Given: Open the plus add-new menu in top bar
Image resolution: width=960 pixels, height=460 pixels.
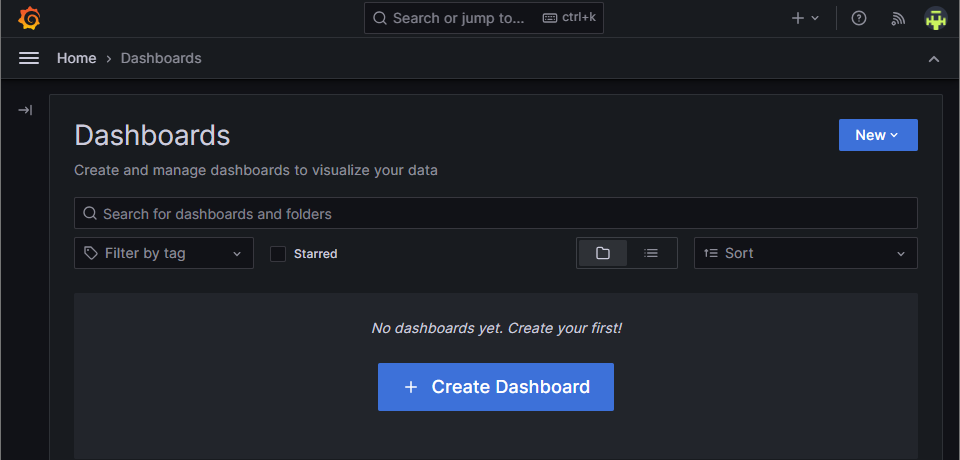Looking at the screenshot, I should pyautogui.click(x=804, y=18).
